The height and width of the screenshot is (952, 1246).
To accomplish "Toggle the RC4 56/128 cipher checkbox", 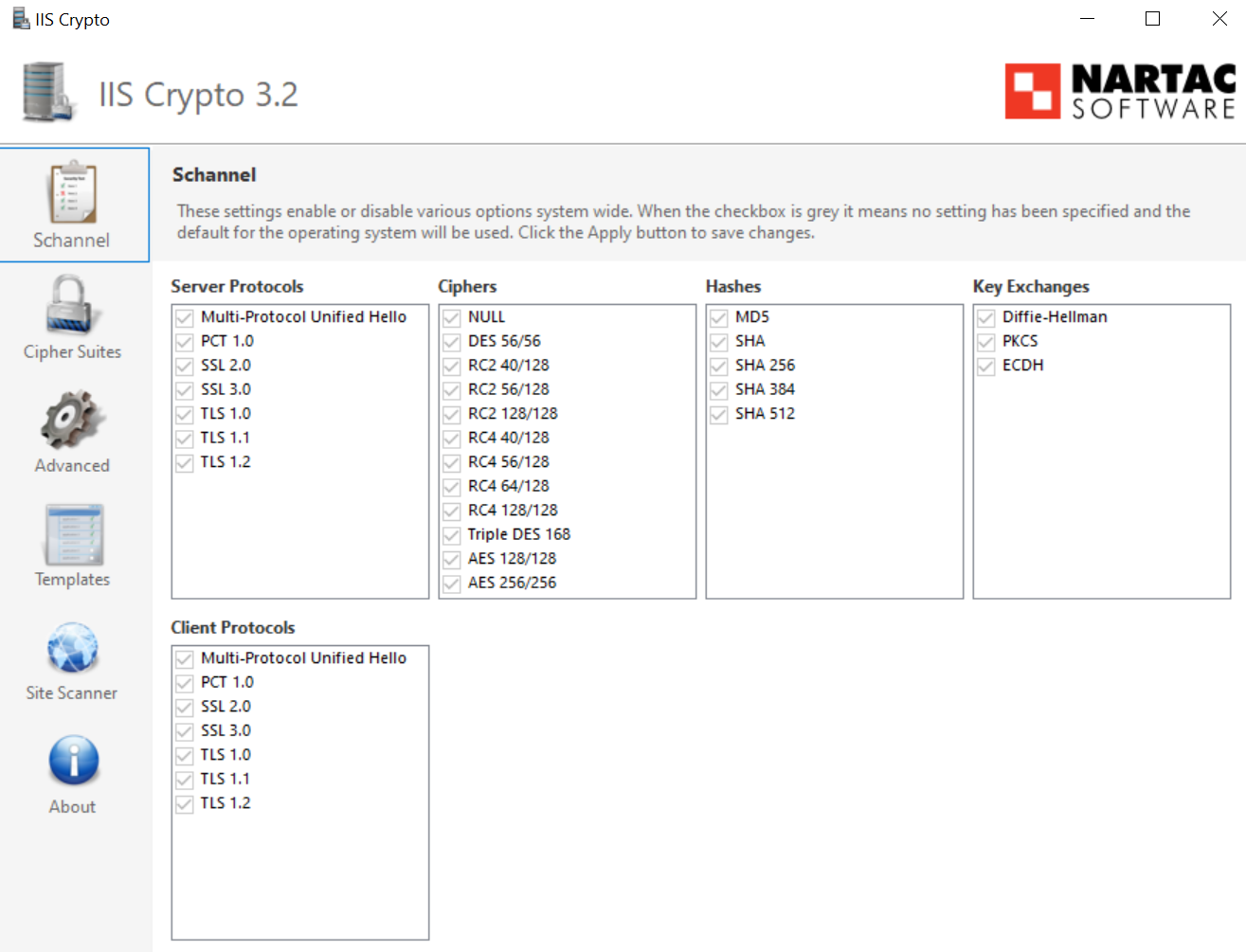I will (x=452, y=462).
